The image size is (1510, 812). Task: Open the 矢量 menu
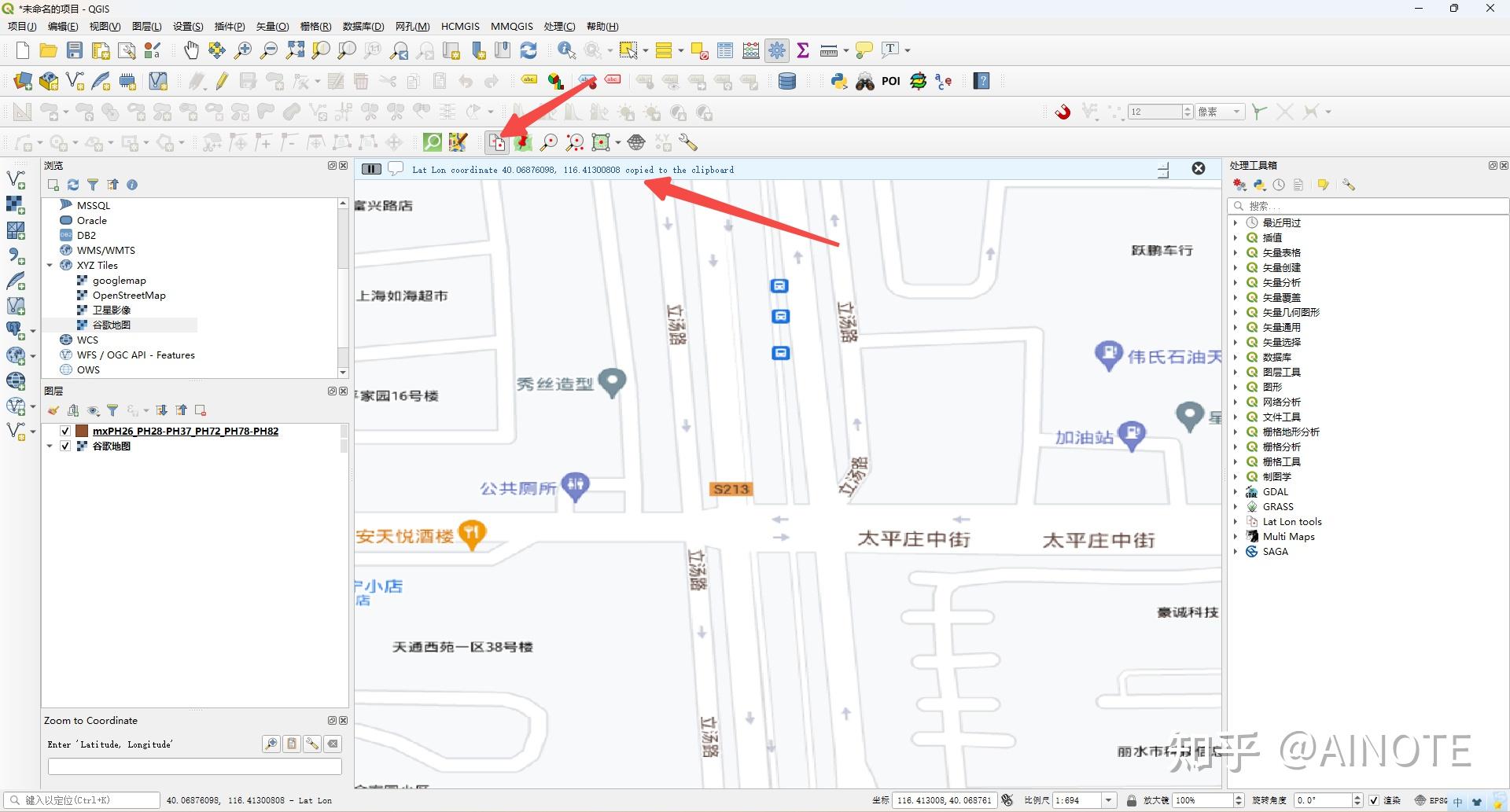point(272,26)
